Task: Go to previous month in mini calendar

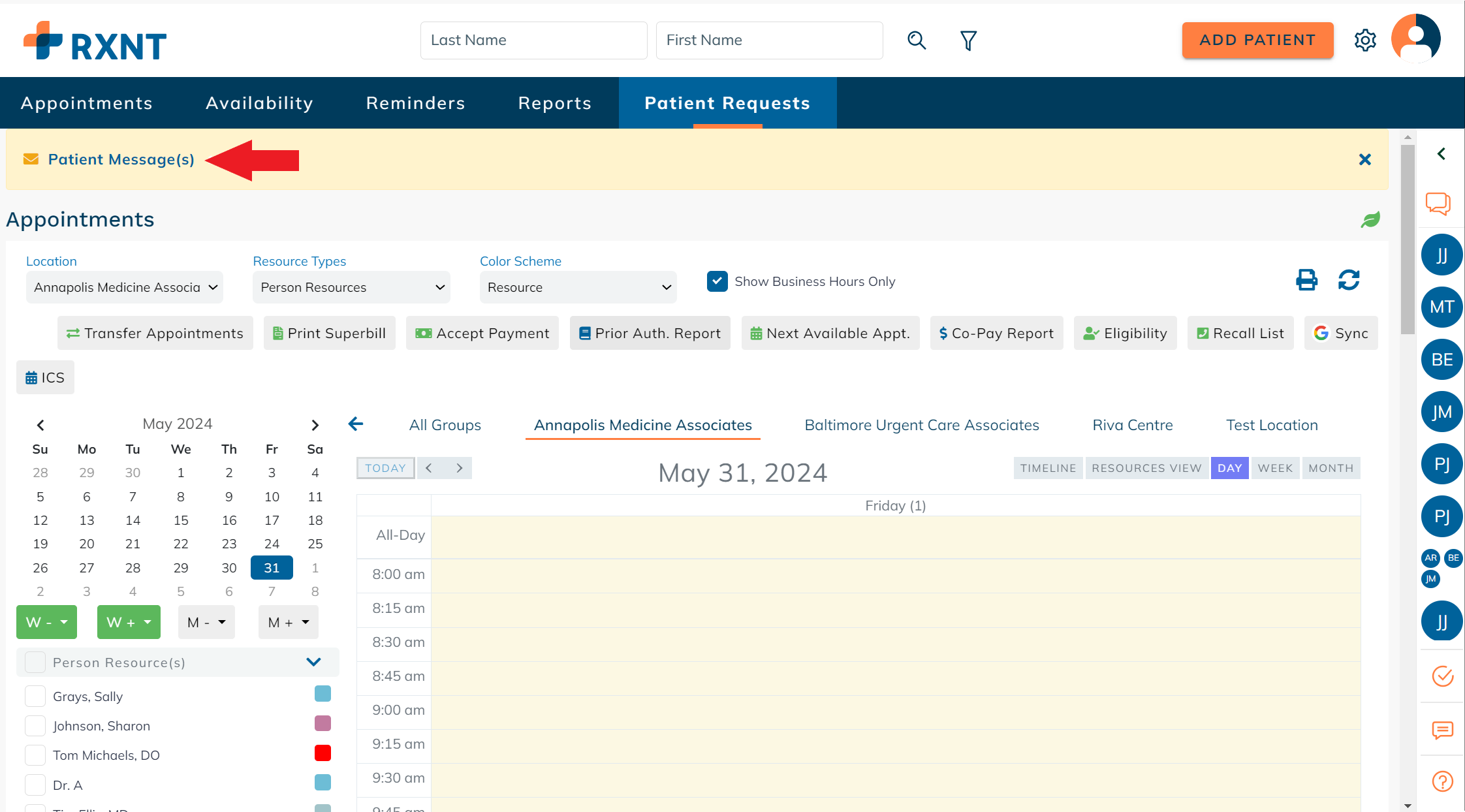Action: 40,425
